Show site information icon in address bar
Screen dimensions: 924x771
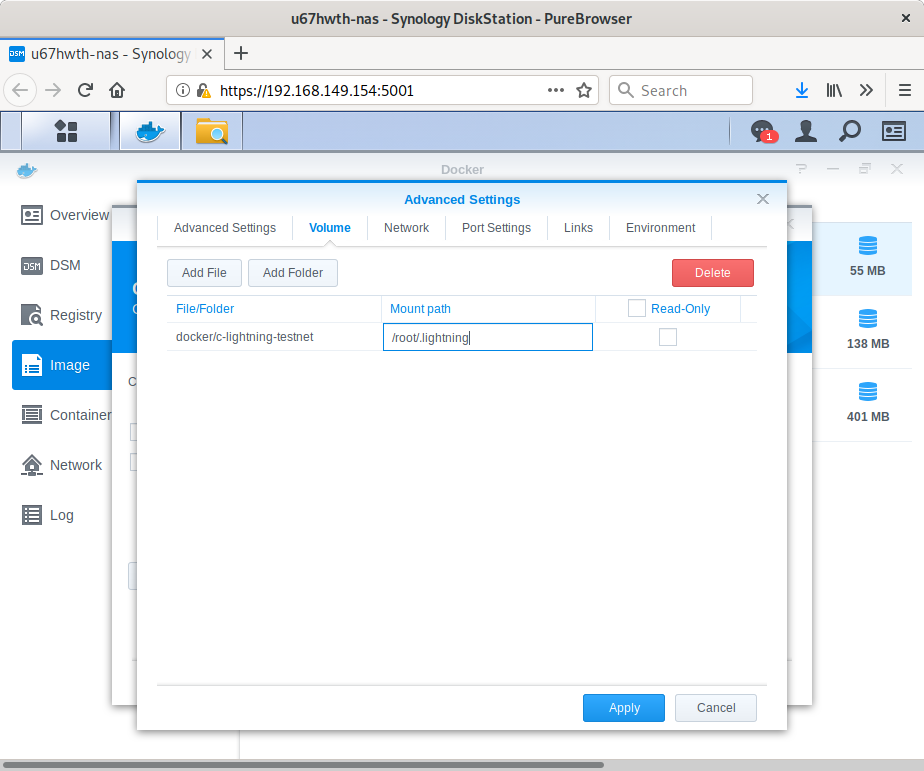click(183, 90)
